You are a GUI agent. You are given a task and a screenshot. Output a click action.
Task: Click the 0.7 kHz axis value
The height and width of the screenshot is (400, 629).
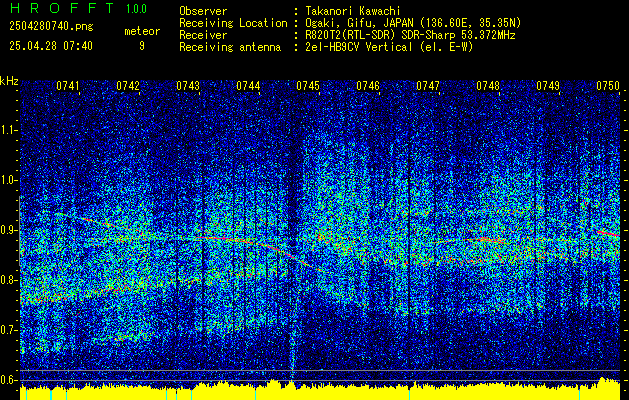click(x=8, y=330)
